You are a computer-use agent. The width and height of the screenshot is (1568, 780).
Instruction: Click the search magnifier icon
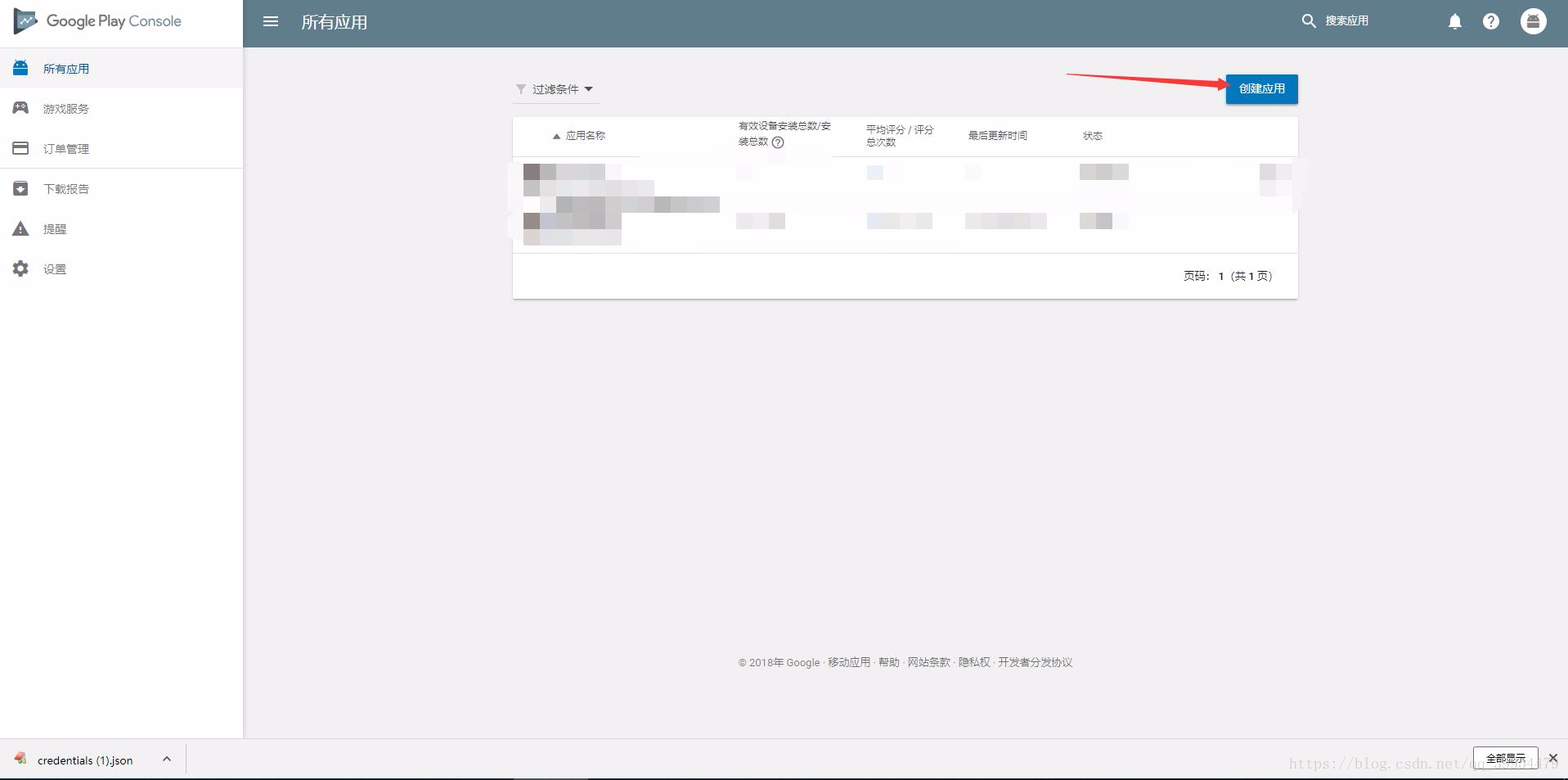pyautogui.click(x=1309, y=21)
